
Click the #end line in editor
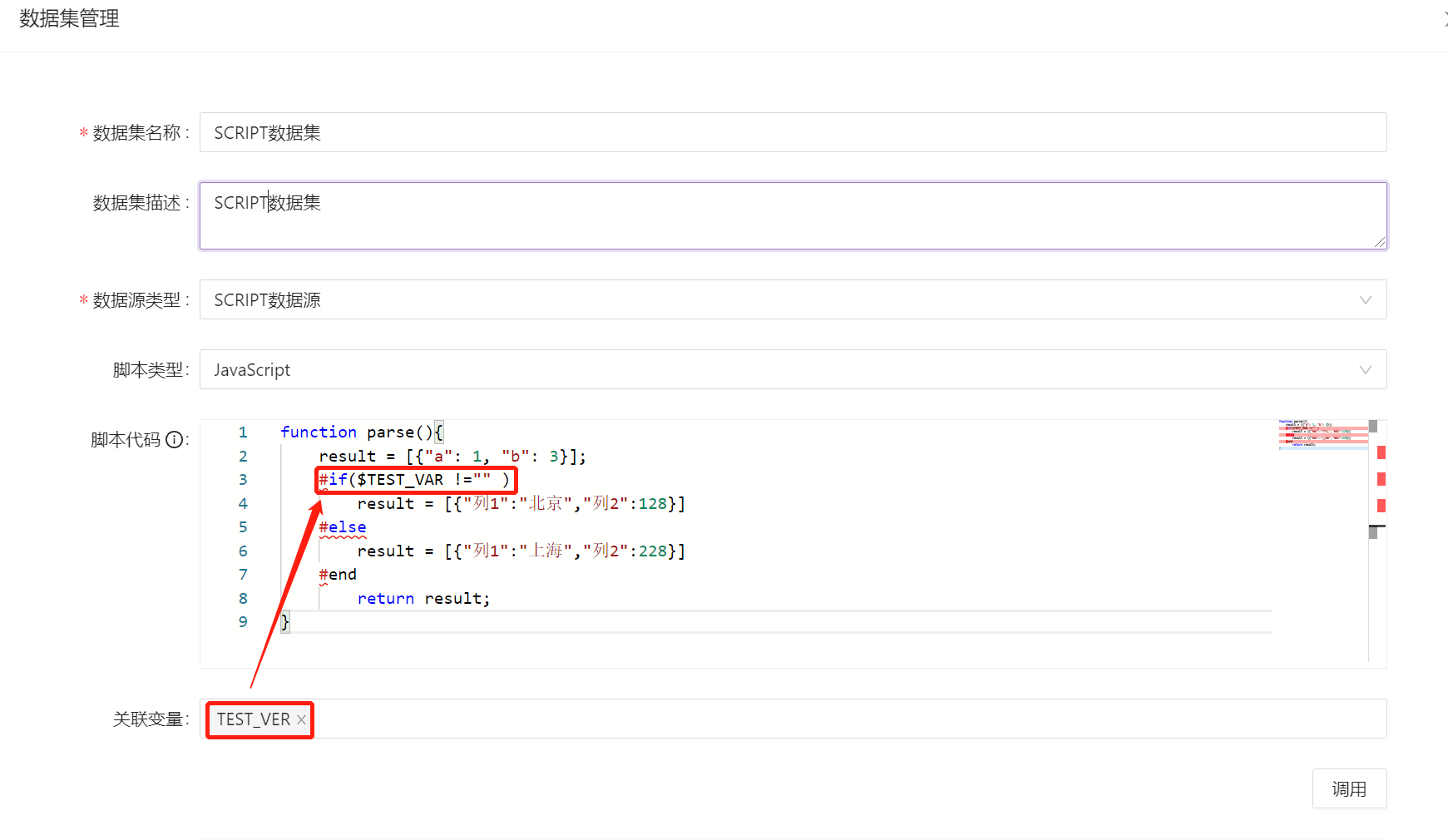coord(338,575)
